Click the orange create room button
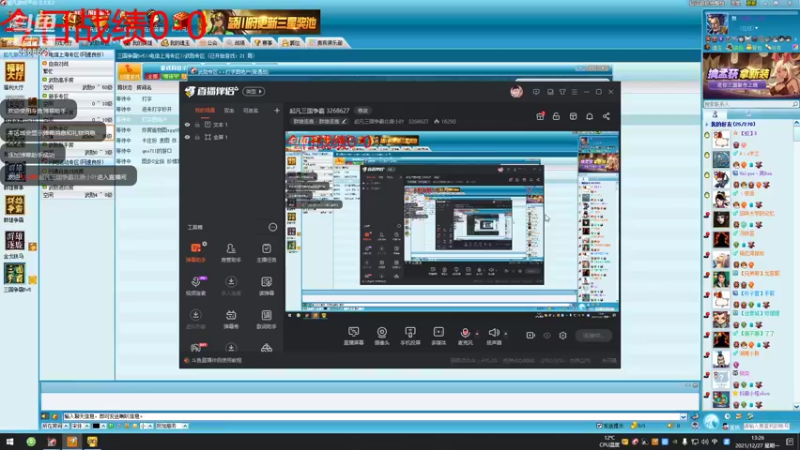 point(129,72)
